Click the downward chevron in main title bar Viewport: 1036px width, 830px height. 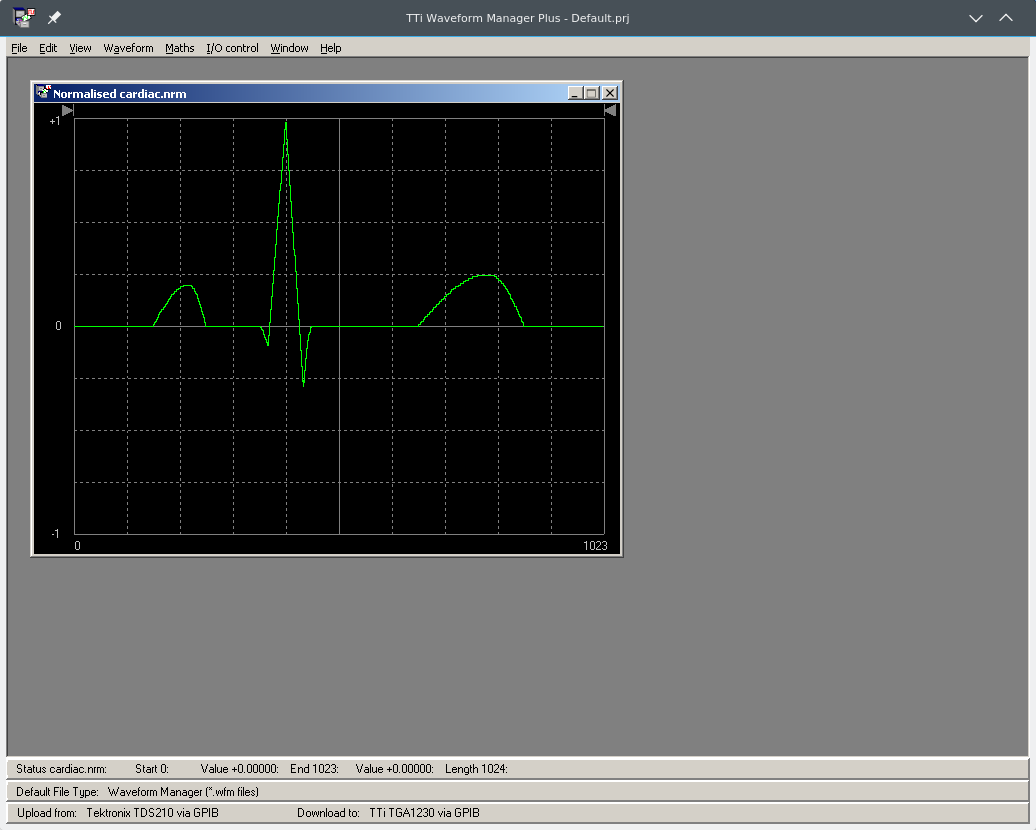point(976,18)
